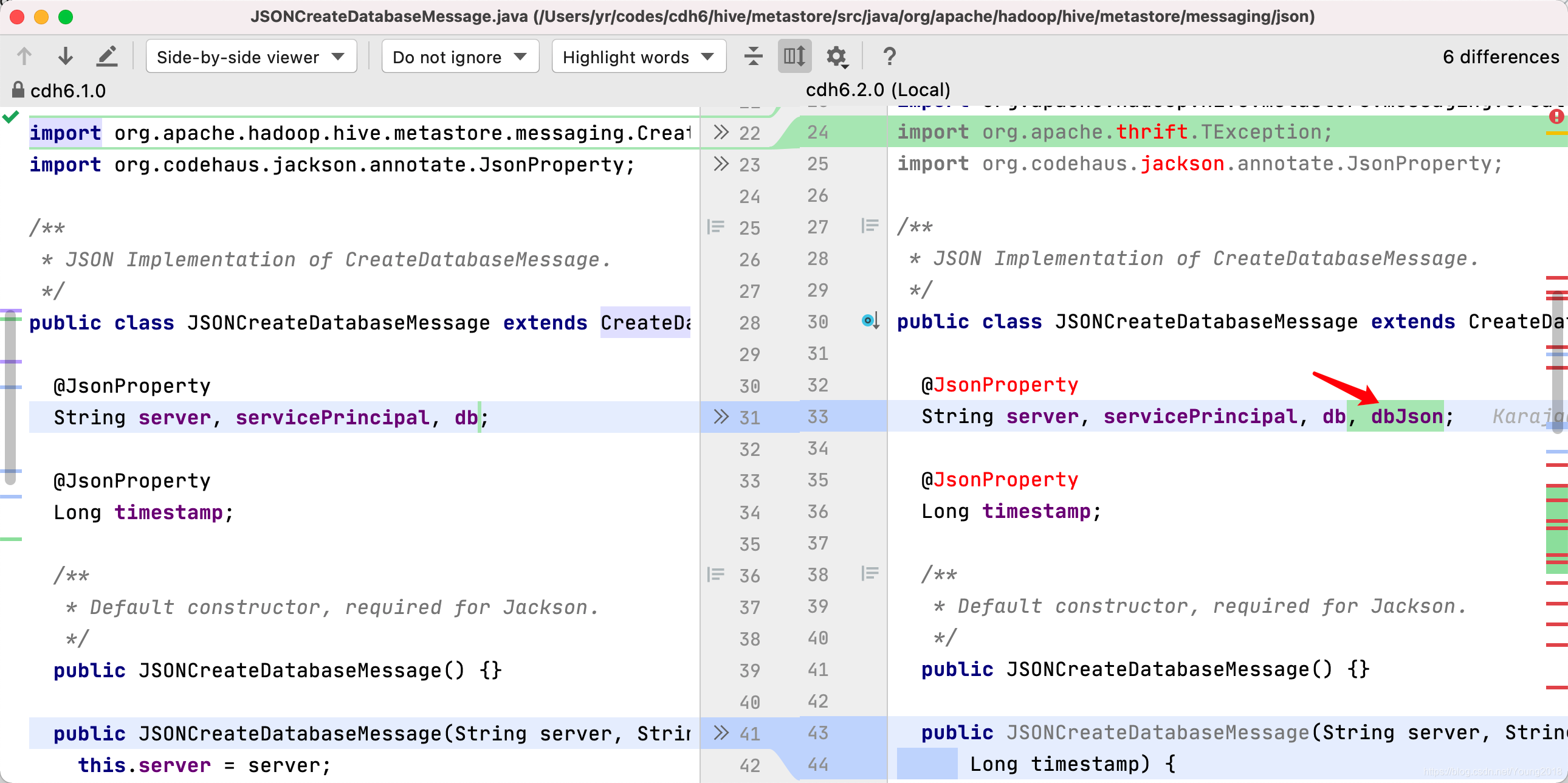
Task: Toggle fold marker at left line 36
Action: 715,574
